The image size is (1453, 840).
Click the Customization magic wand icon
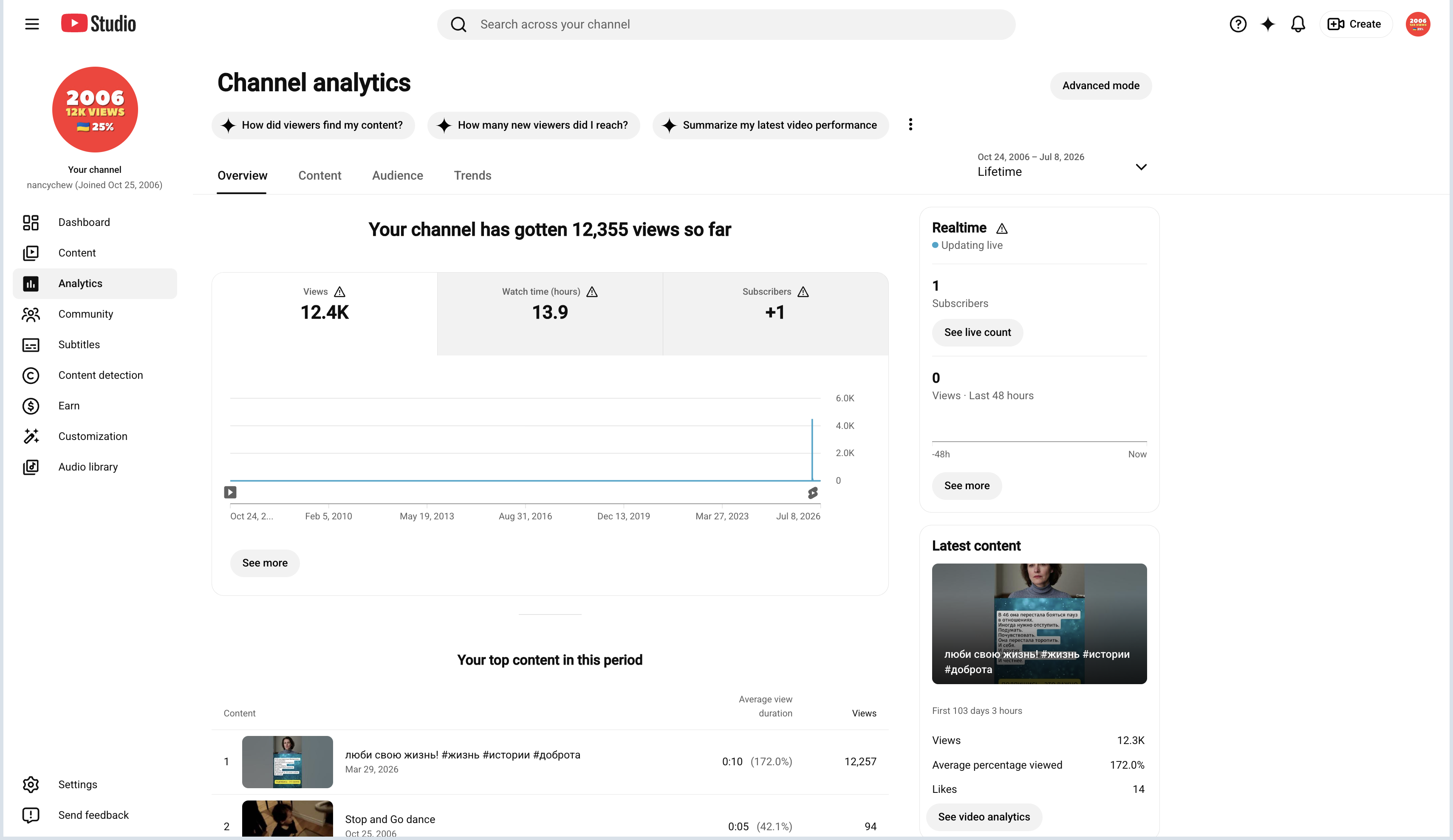(x=31, y=437)
